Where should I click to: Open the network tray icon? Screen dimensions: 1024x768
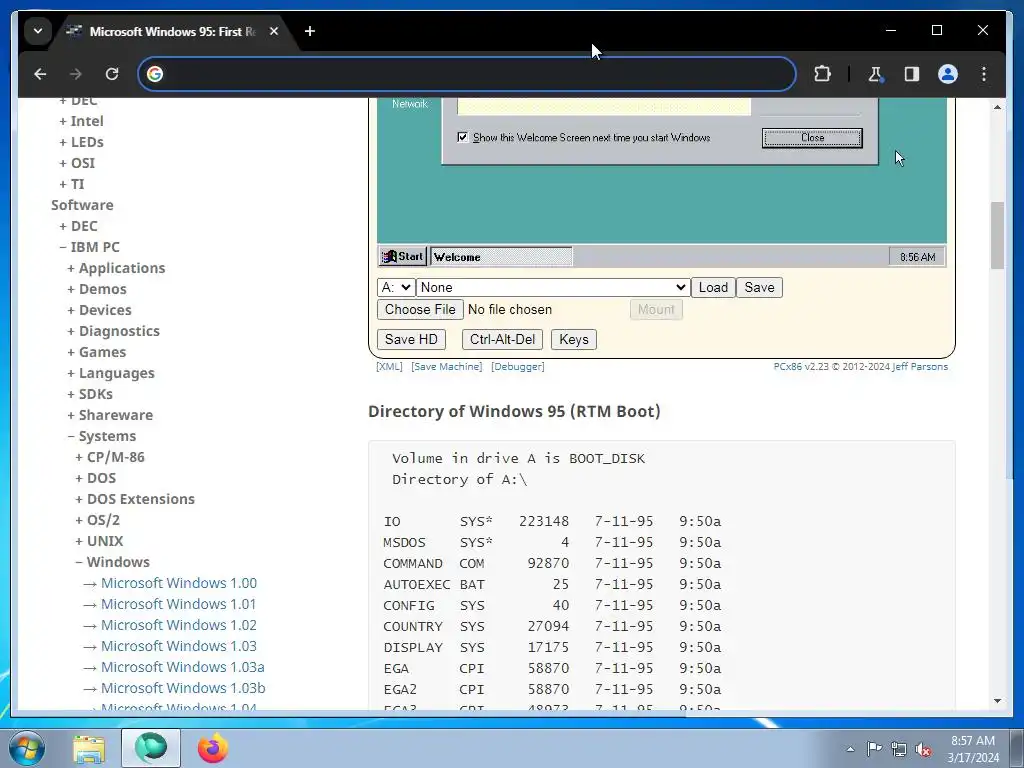pos(899,749)
